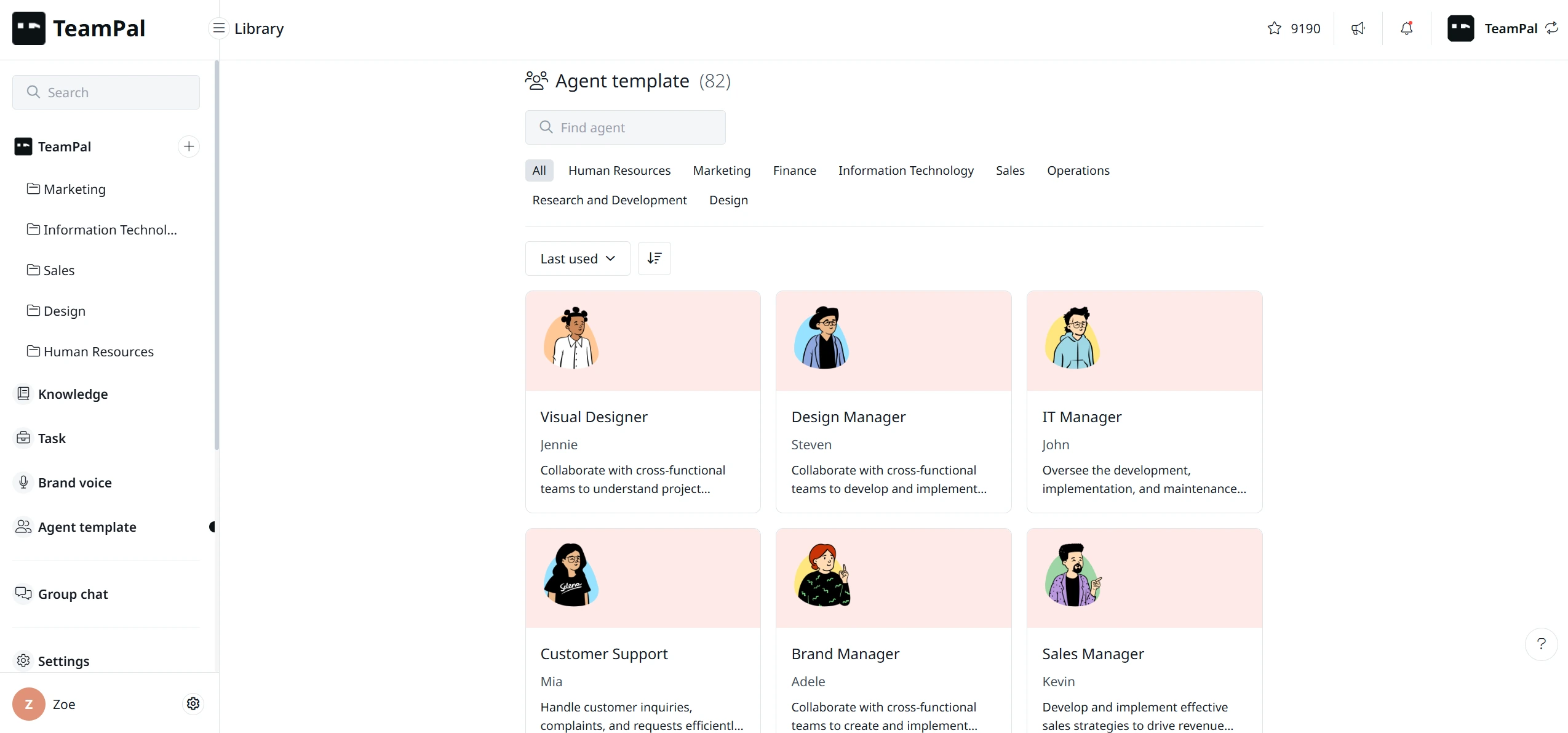Open the notifications bell

(x=1406, y=28)
